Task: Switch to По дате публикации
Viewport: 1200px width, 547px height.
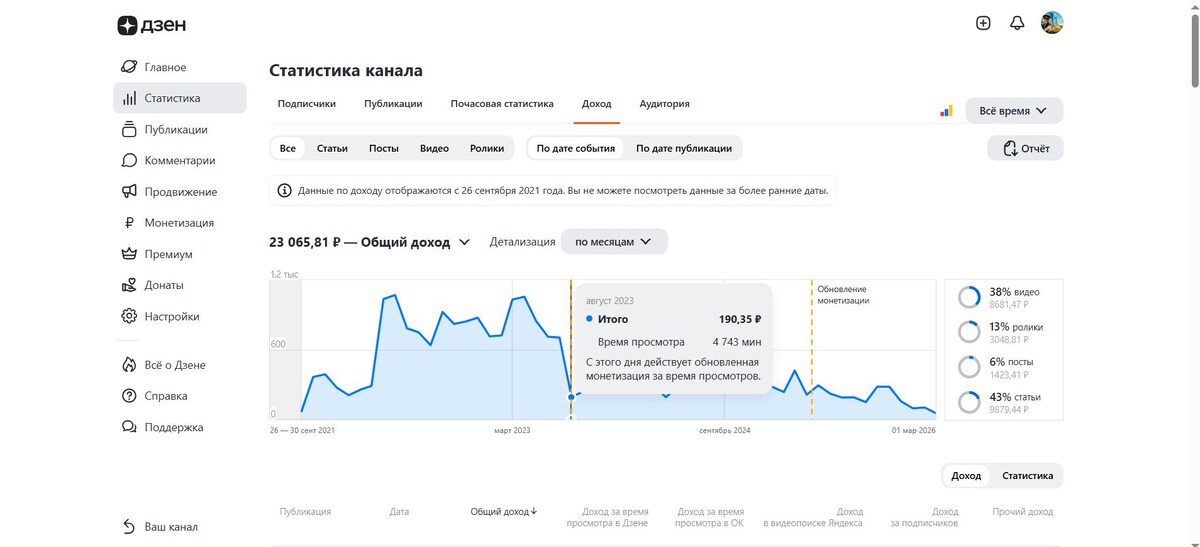Action: tap(684, 148)
